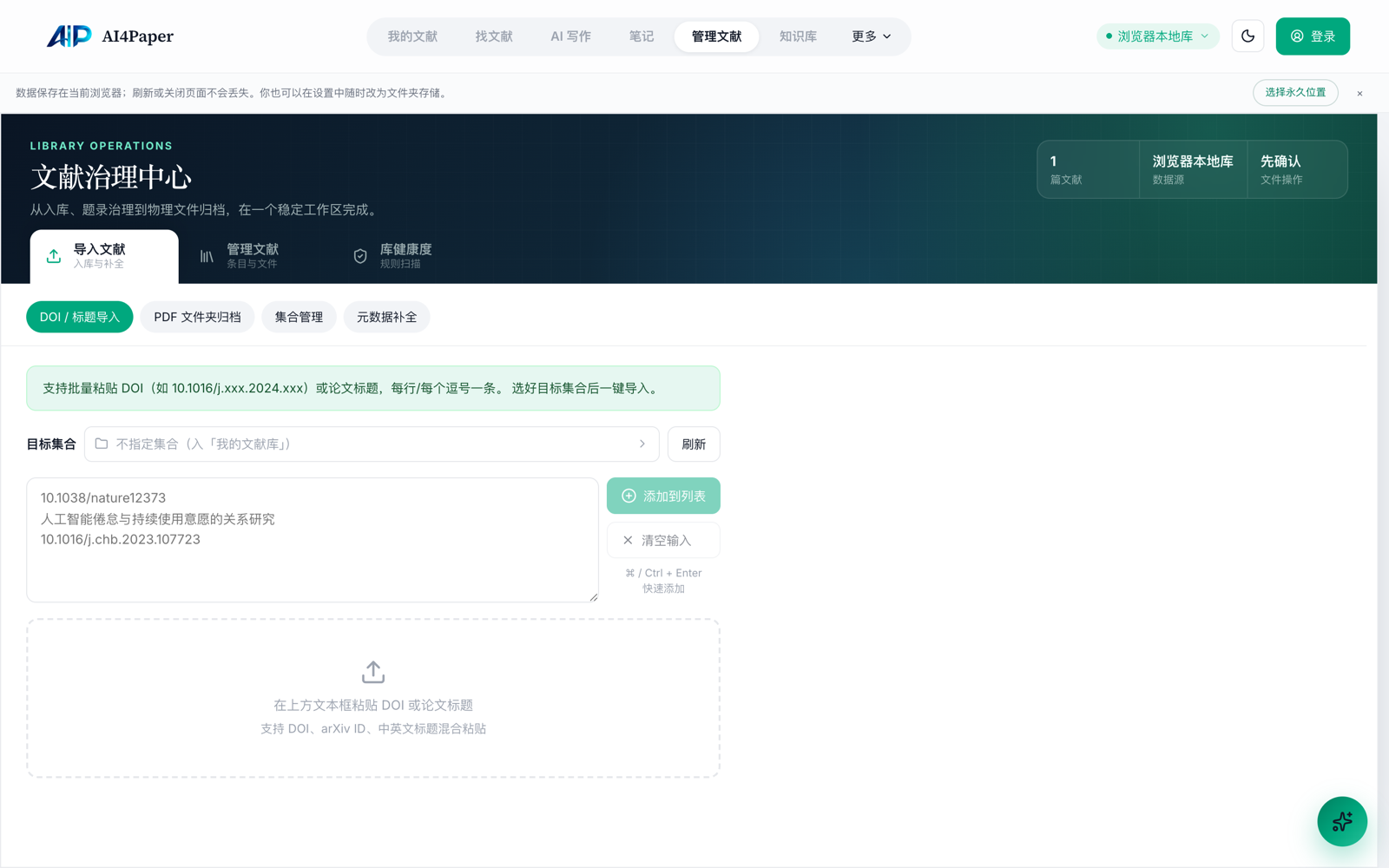Click the dashed paste drop zone
The image size is (1389, 868).
pyautogui.click(x=373, y=698)
